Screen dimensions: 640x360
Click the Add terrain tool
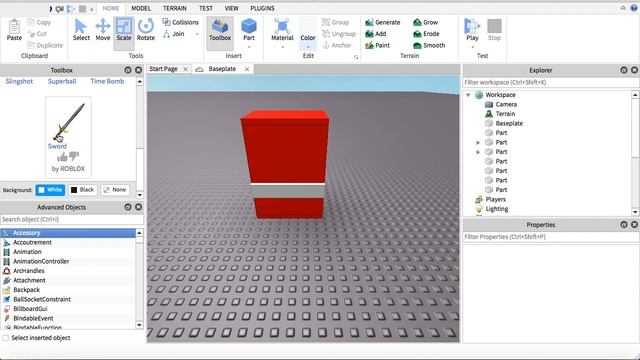pyautogui.click(x=376, y=34)
